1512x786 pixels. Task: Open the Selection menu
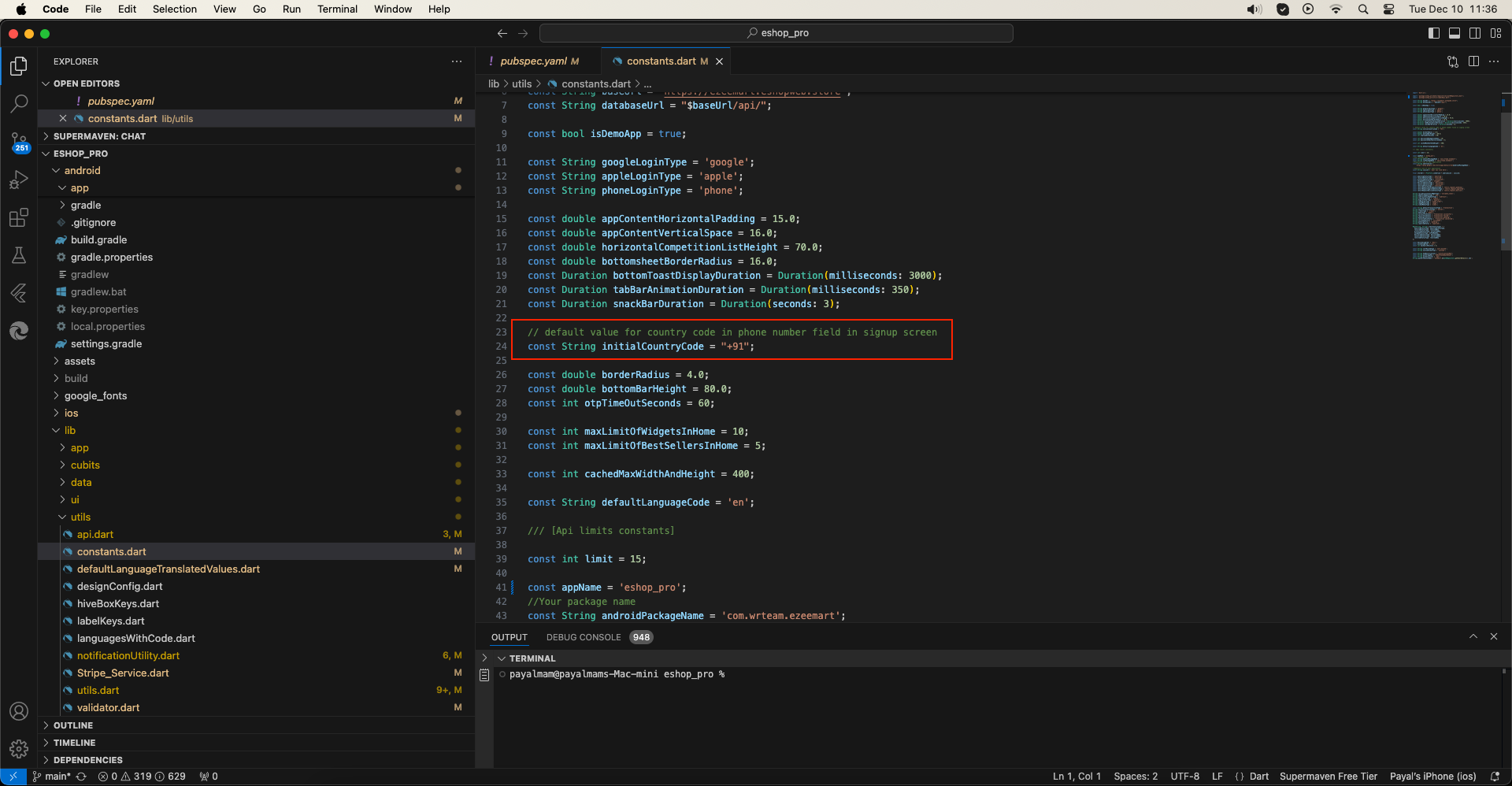[x=175, y=9]
